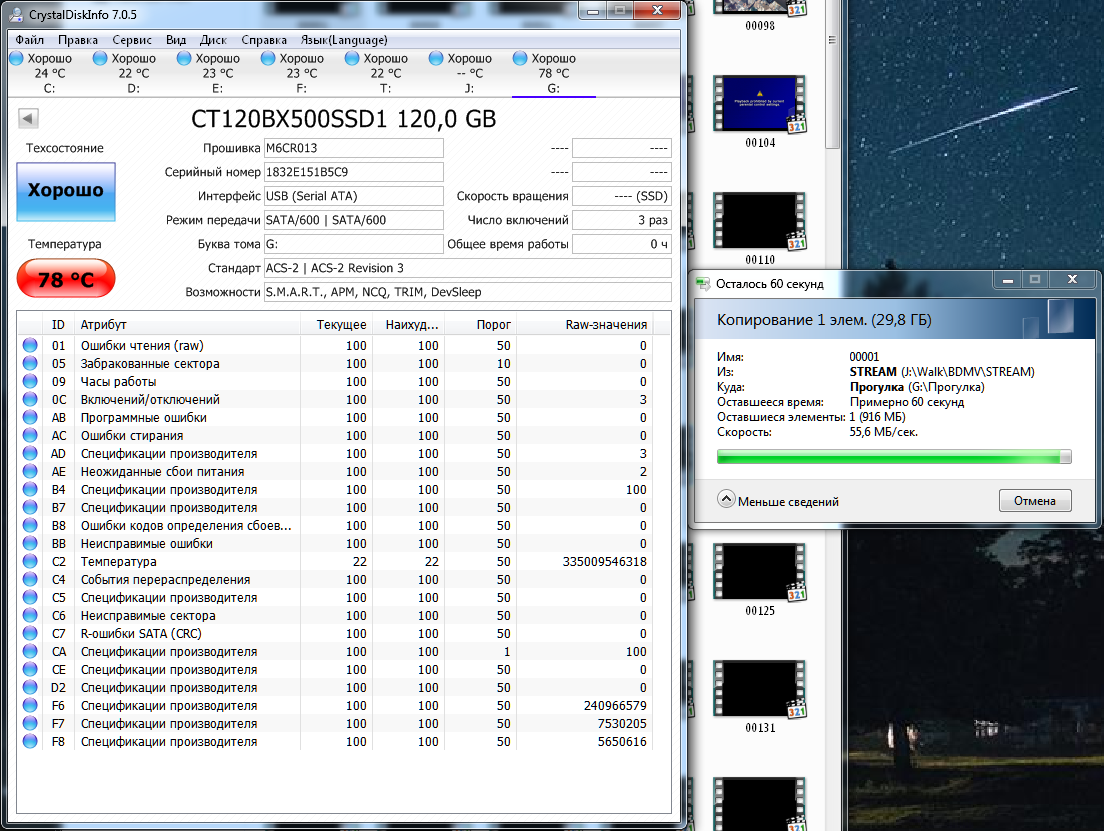Screen dimensions: 1104x831
Task: Select the Забракованные сектора attribute
Action: pyautogui.click(x=150, y=363)
